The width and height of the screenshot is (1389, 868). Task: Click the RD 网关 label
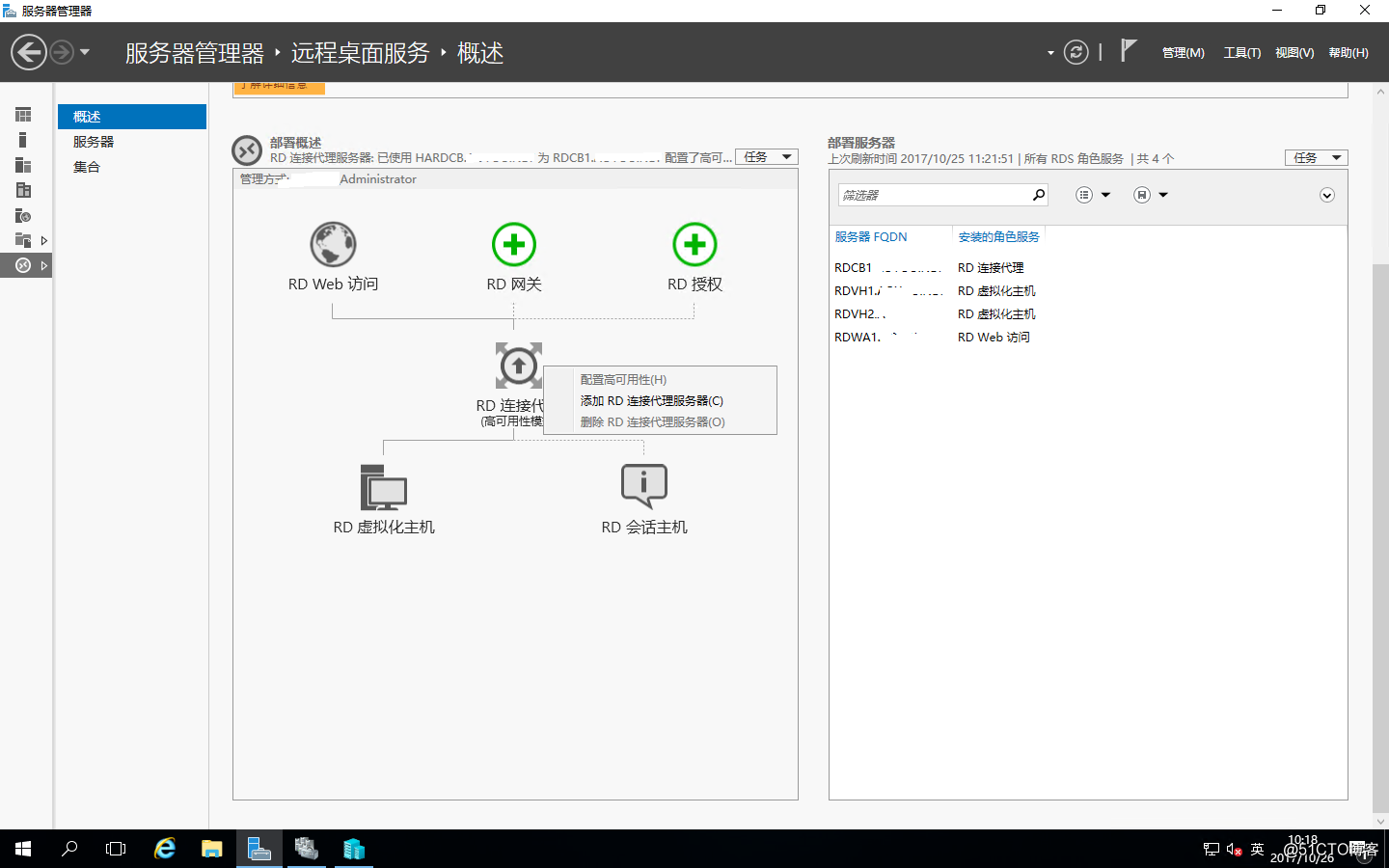point(514,285)
